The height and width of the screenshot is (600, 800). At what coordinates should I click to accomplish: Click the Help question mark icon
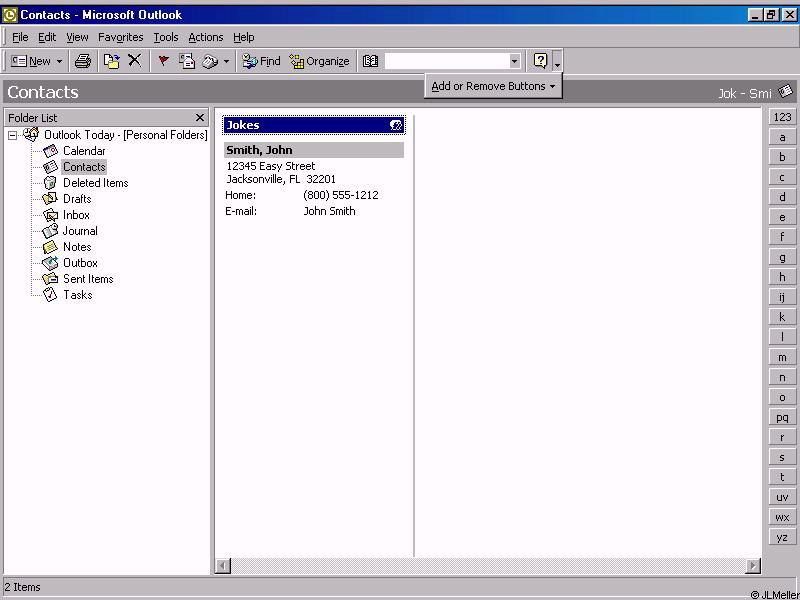coord(540,61)
